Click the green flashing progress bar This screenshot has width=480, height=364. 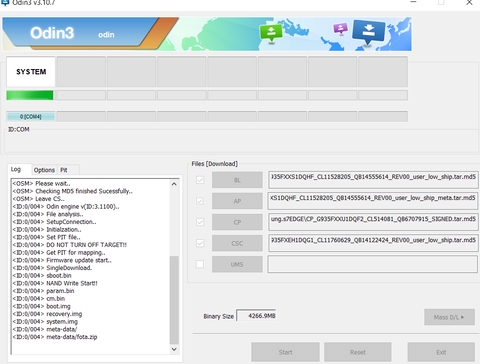[x=30, y=95]
